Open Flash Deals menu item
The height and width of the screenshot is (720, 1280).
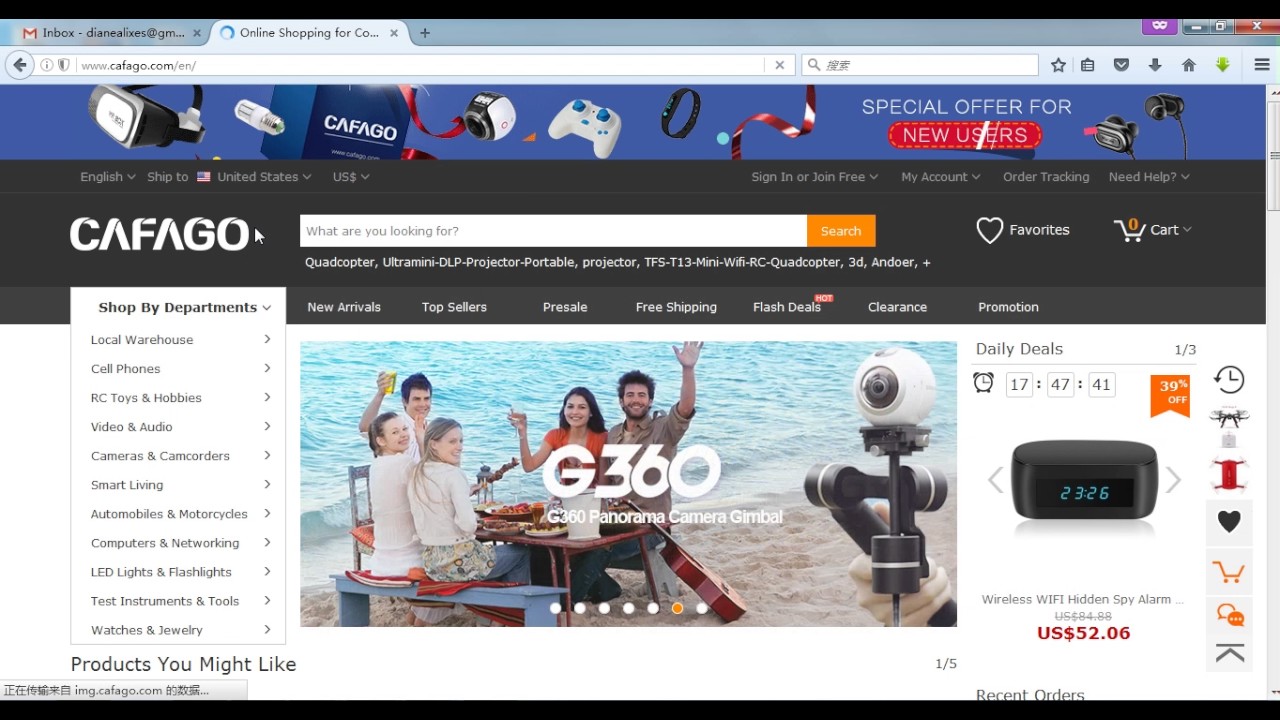pos(787,307)
